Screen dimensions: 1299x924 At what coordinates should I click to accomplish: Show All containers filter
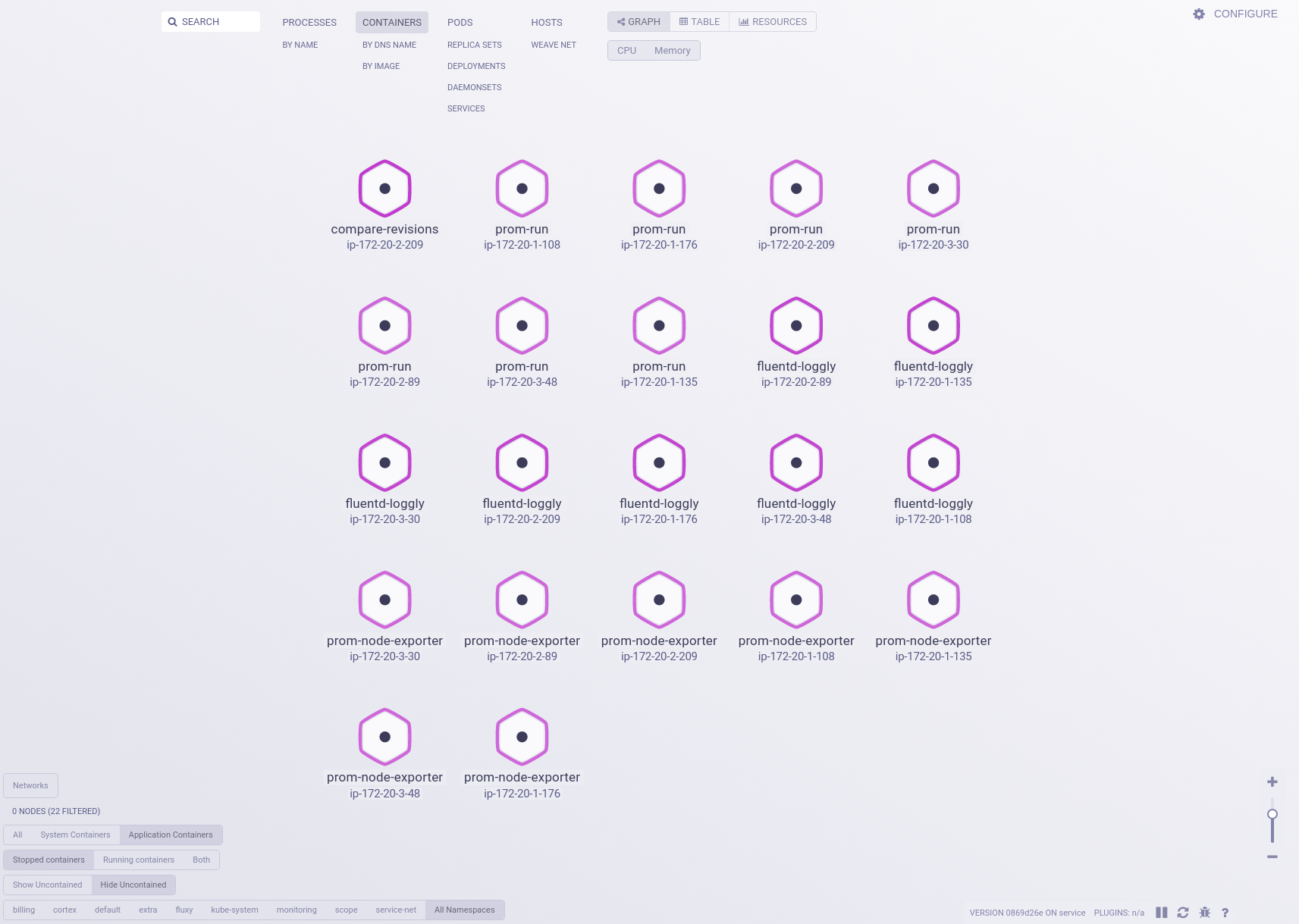coord(17,835)
